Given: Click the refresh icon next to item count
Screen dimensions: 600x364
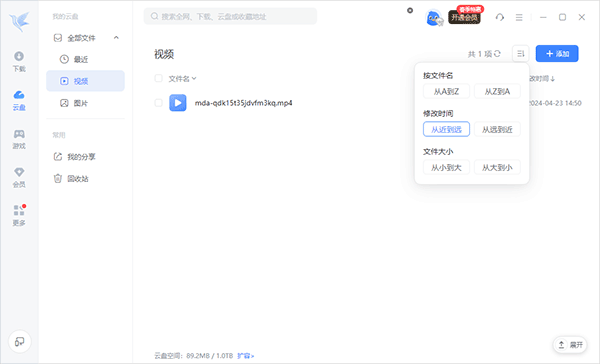Looking at the screenshot, I should tap(497, 54).
